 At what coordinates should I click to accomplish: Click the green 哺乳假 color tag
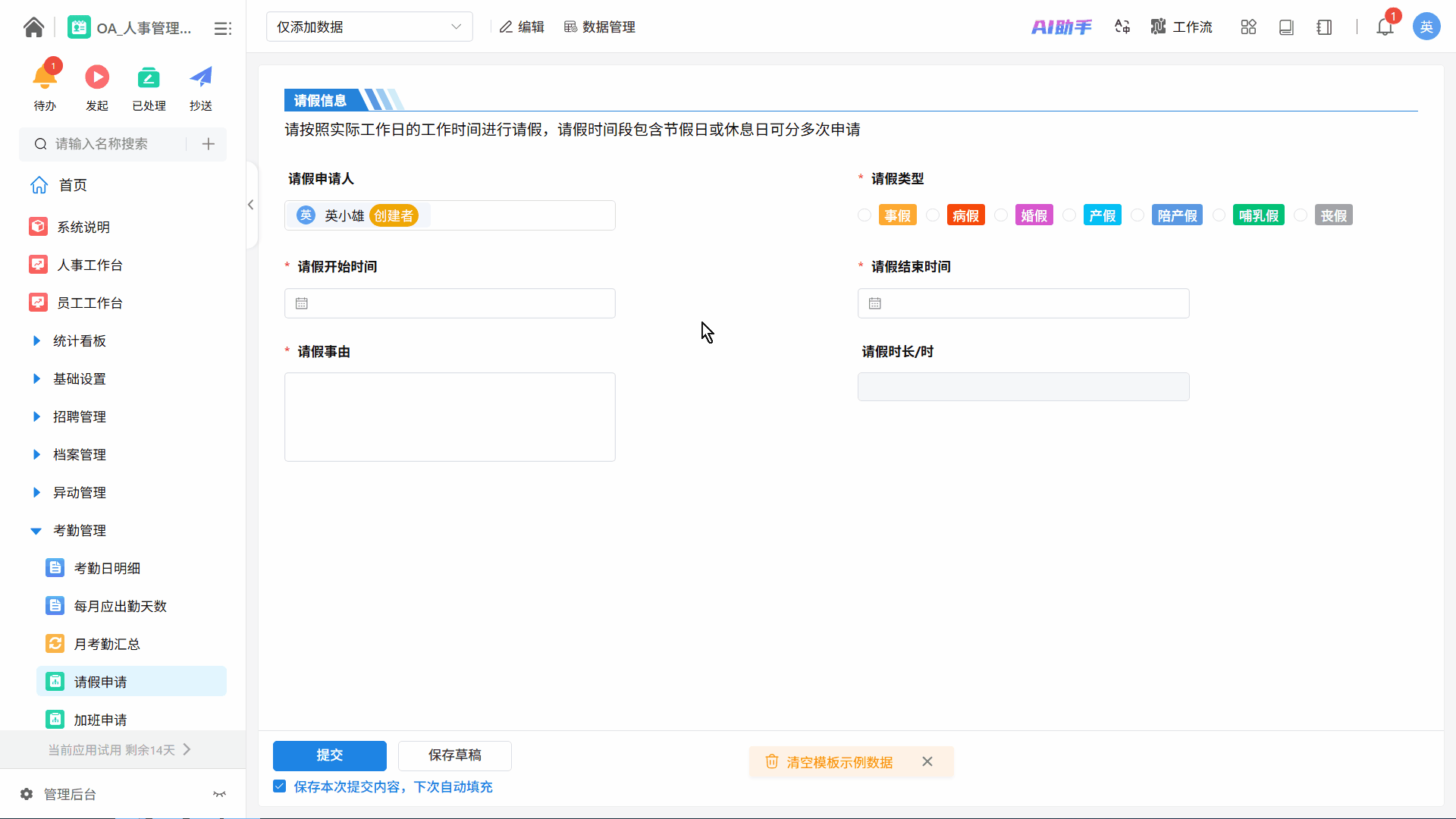point(1258,215)
